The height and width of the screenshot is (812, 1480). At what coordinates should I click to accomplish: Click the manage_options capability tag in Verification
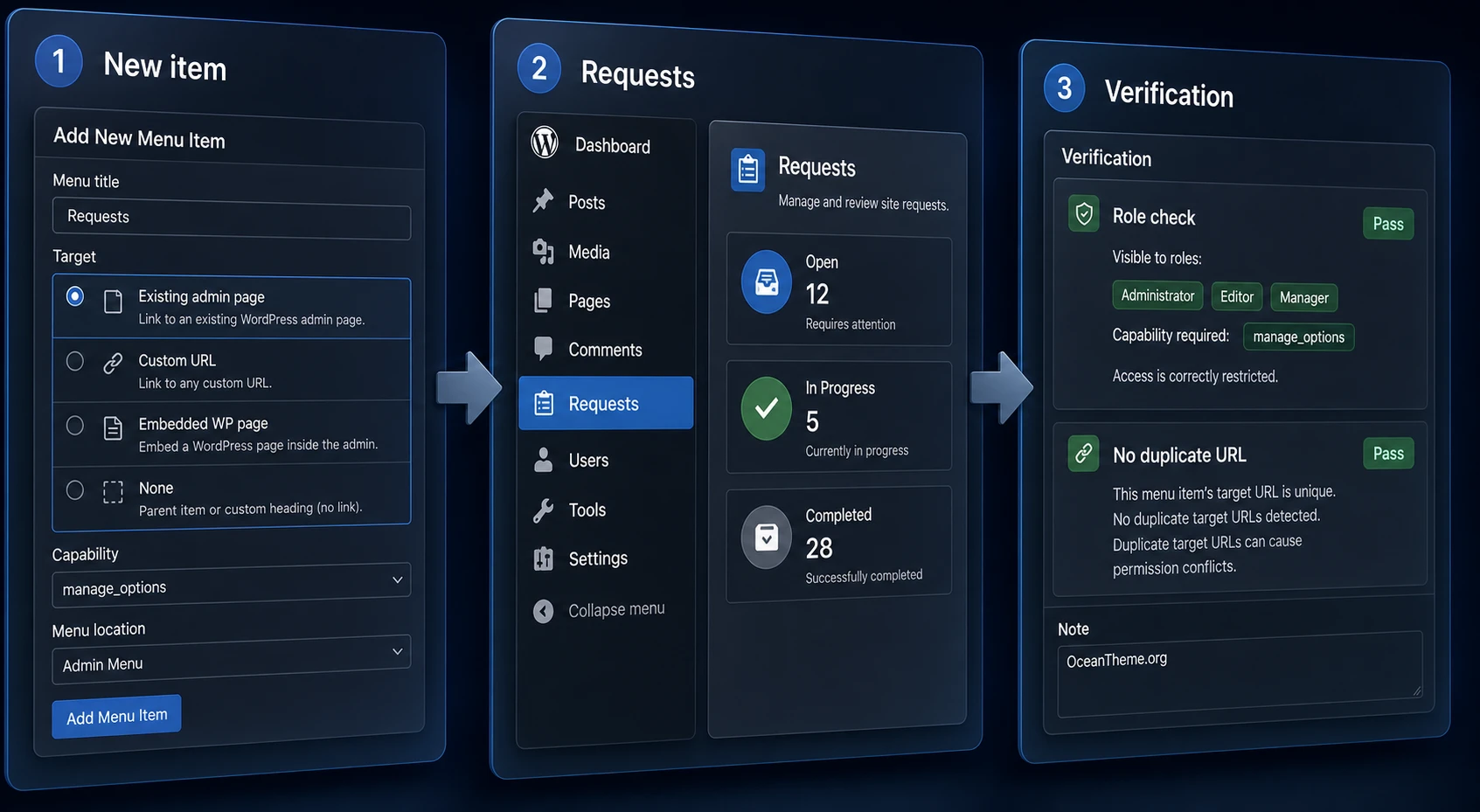[x=1298, y=337]
